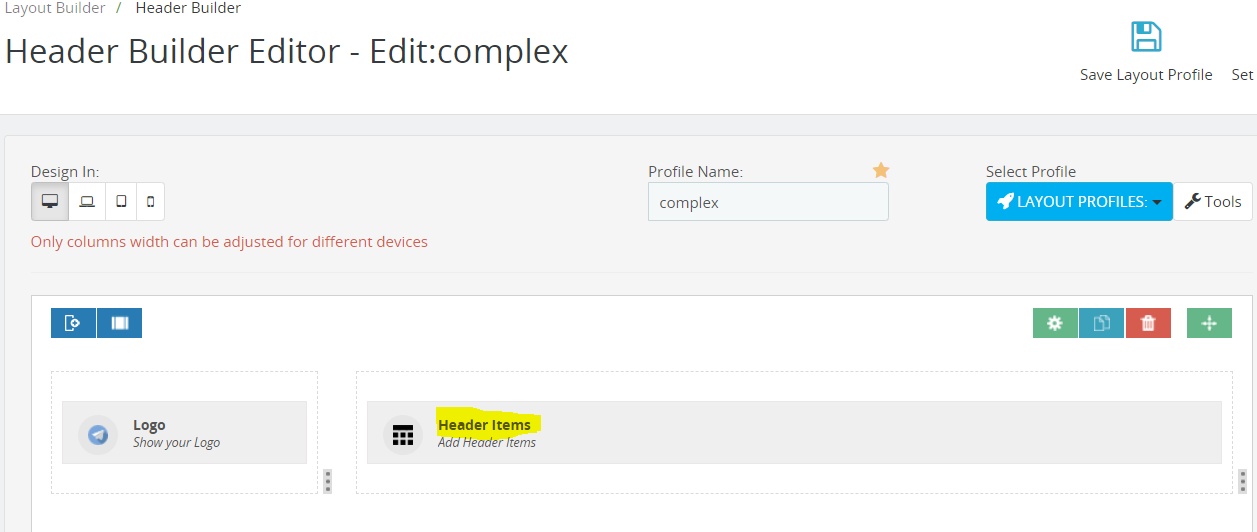
Task: Duplicate the row with the copy icon
Action: [x=1101, y=323]
